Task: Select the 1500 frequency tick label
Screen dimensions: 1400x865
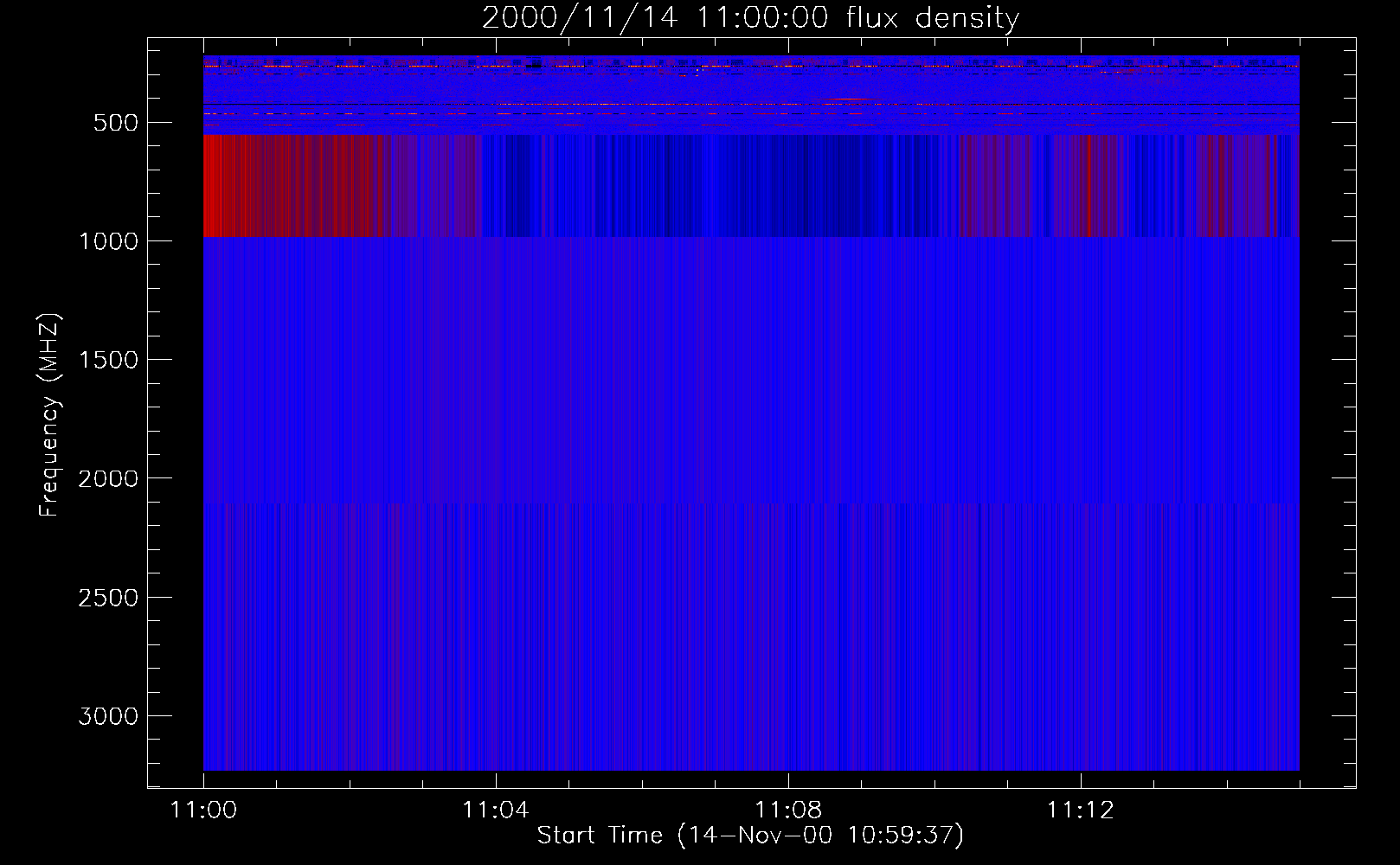Action: [x=108, y=360]
